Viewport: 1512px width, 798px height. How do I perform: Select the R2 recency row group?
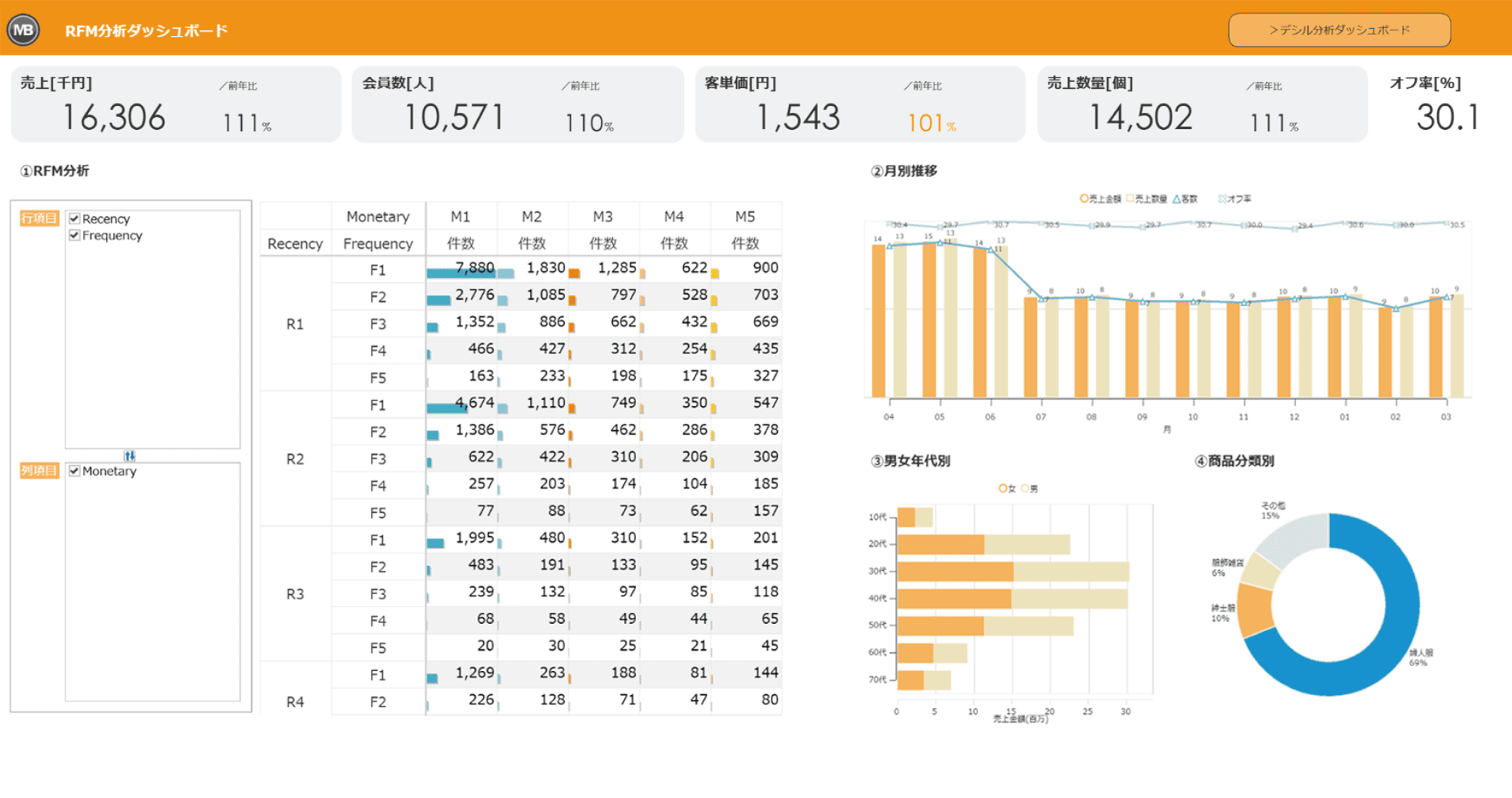click(295, 459)
